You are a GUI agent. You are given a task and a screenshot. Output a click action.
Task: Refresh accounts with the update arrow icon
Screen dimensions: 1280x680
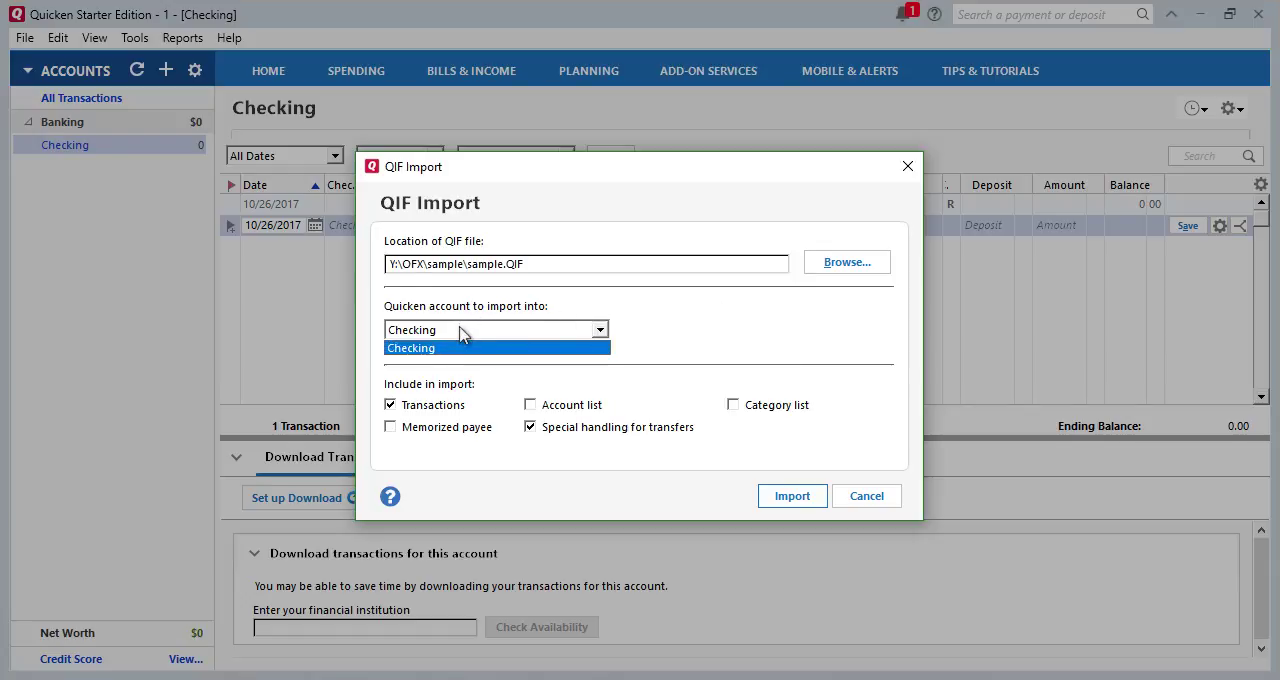[x=137, y=70]
